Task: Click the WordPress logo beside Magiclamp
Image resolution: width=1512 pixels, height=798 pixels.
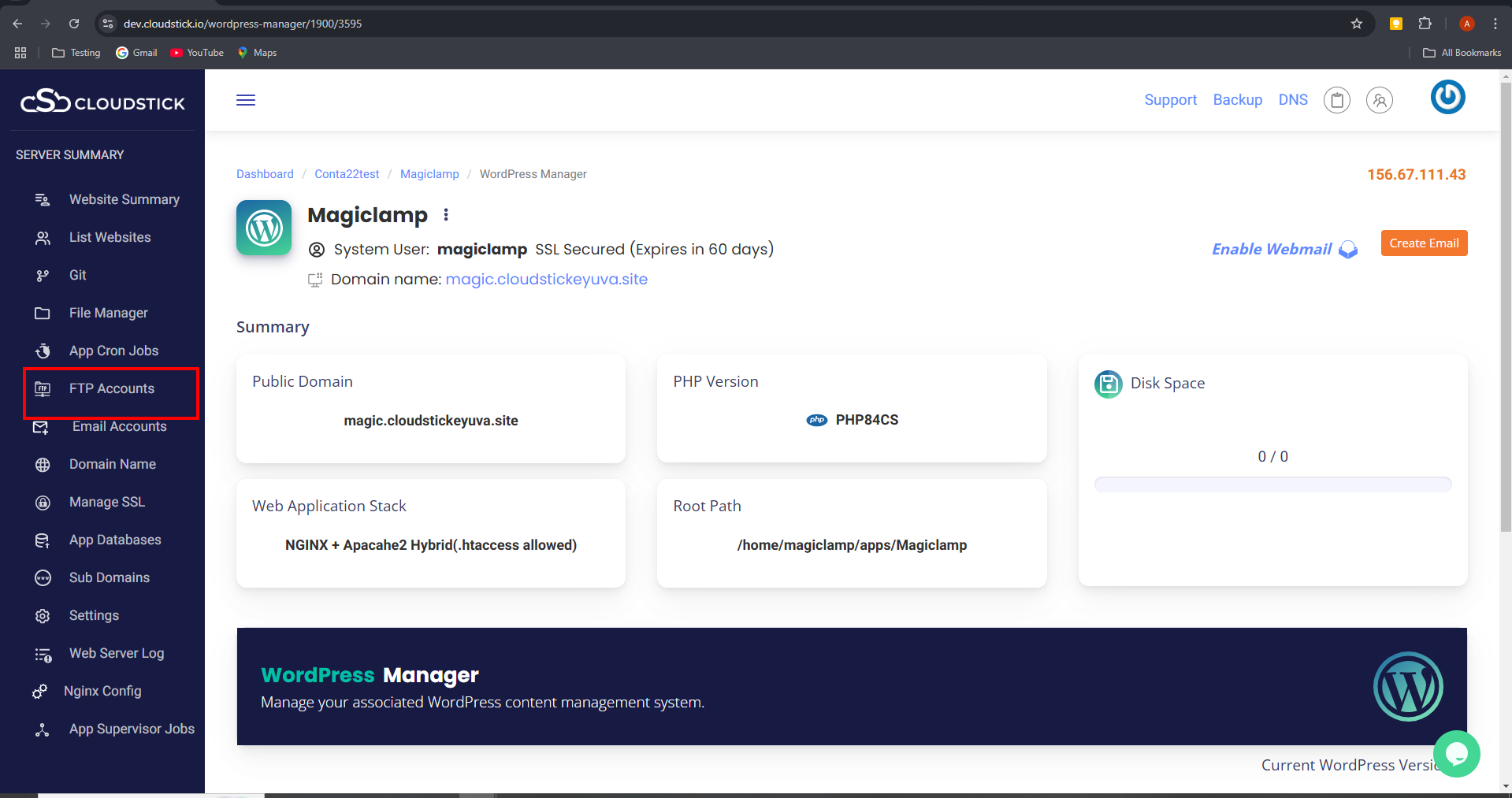Action: coord(264,228)
